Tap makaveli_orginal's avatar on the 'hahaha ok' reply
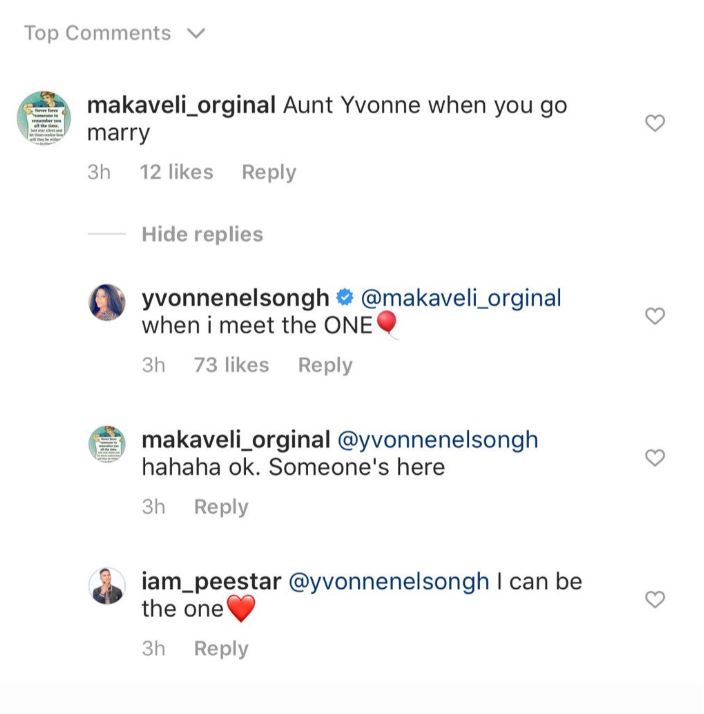This screenshot has height=714, width=704. click(107, 444)
